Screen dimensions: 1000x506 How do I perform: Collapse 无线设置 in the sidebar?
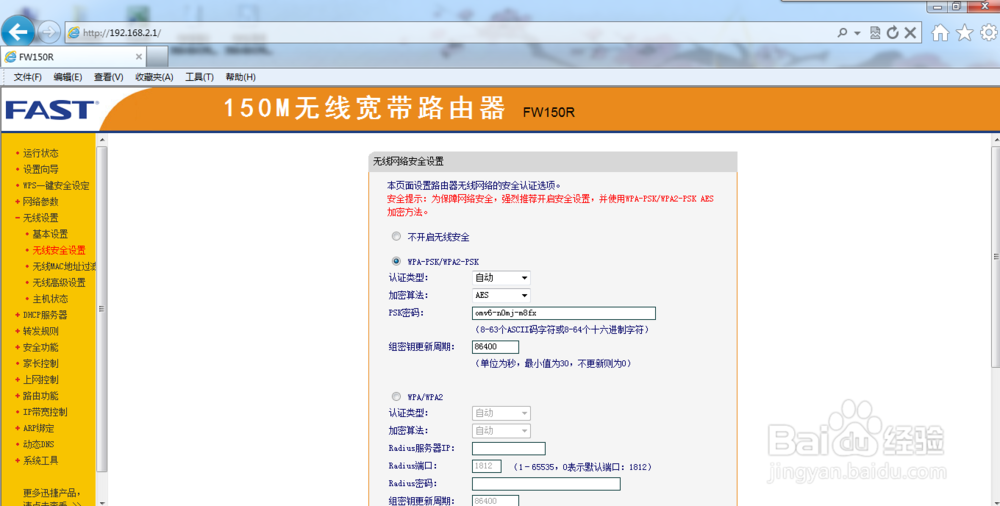tap(41, 218)
